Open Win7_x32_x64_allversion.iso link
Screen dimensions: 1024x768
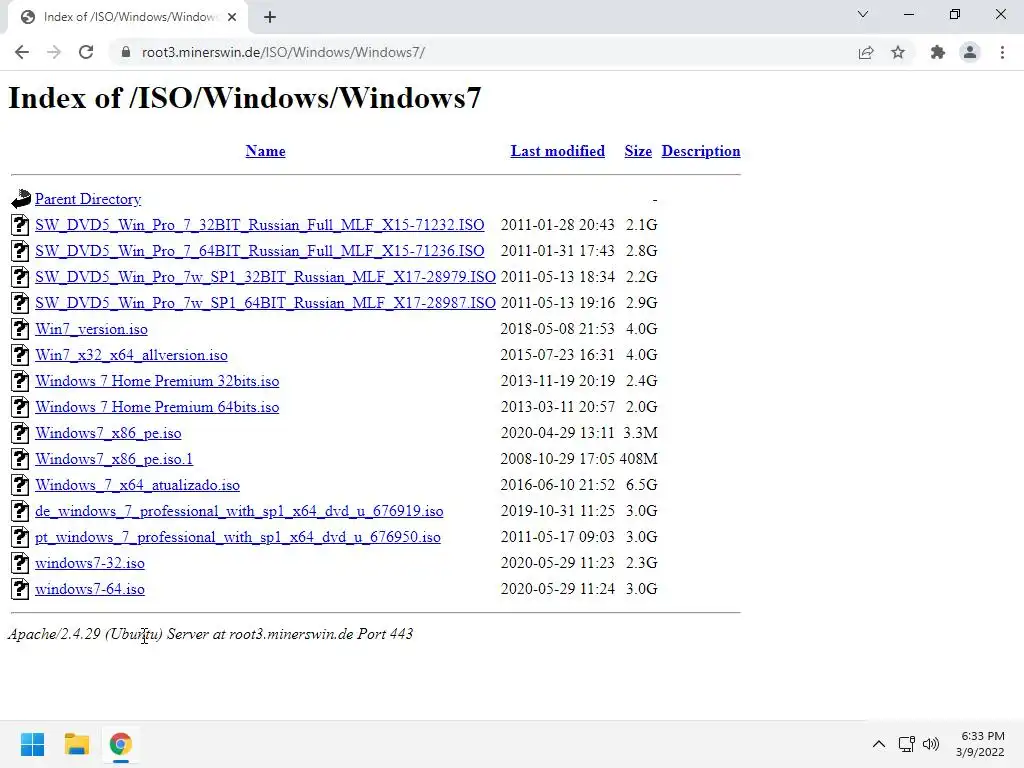click(131, 355)
